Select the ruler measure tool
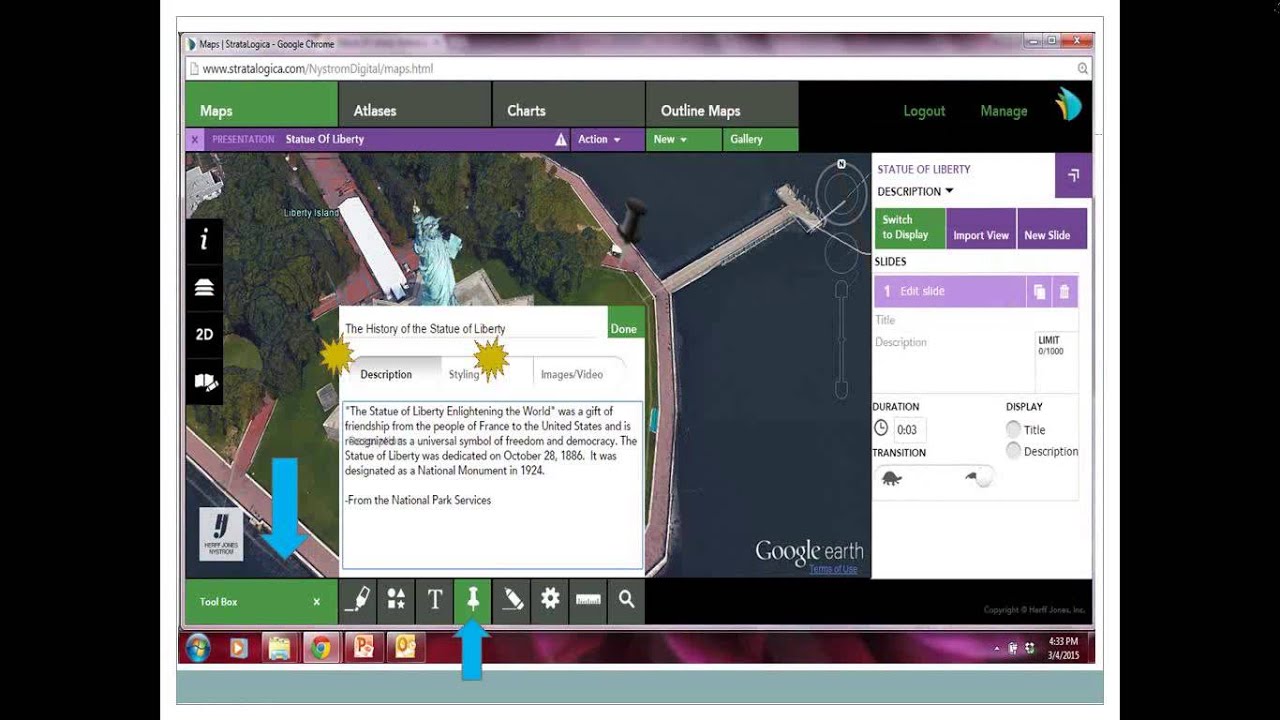Screen dimensions: 1280x720 point(588,600)
